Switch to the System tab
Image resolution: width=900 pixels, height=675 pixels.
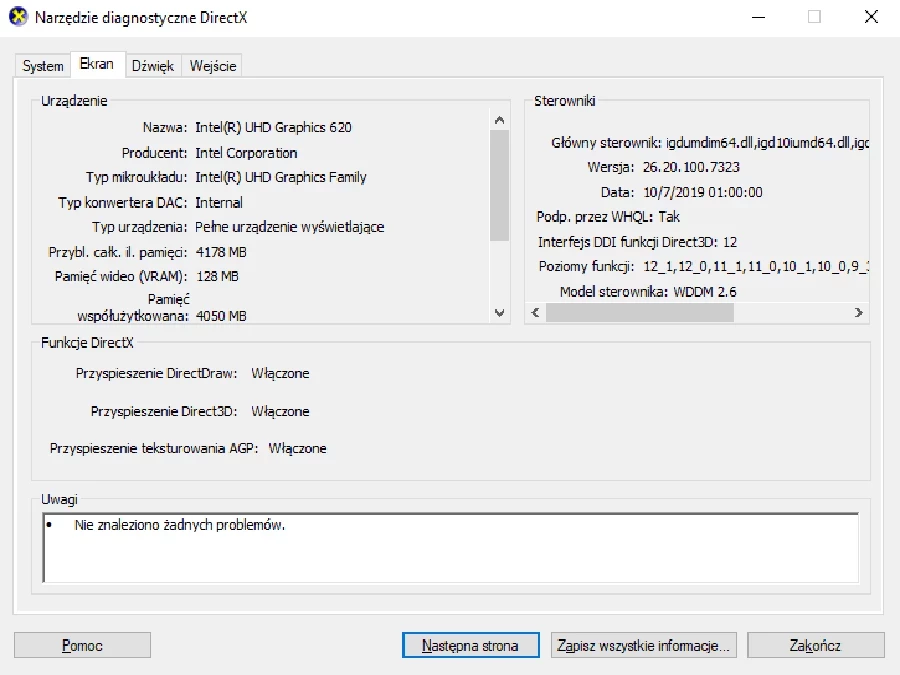(43, 66)
